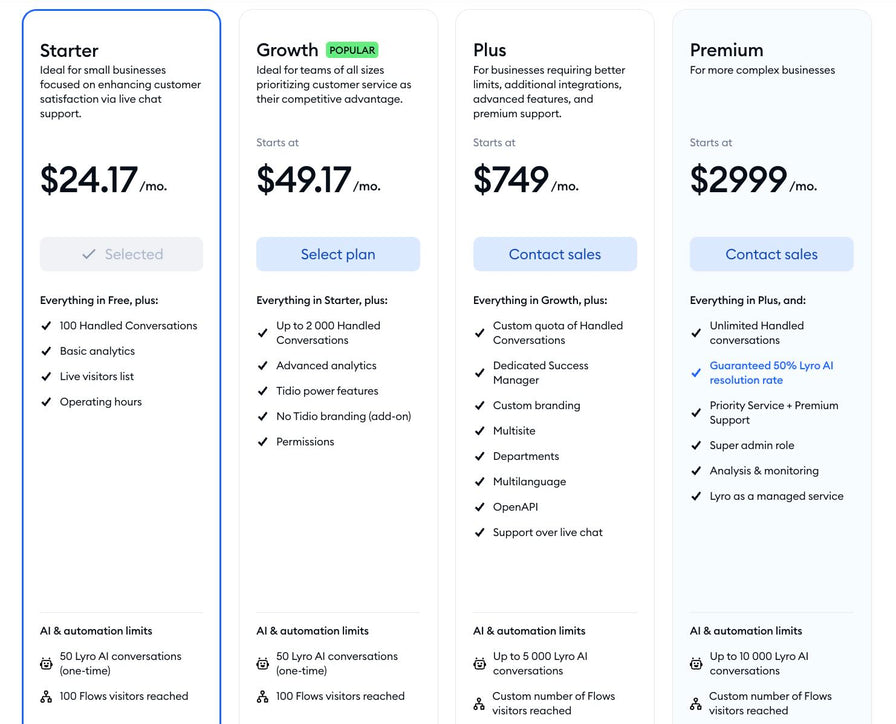Click the checkmark next to OpenAPI
This screenshot has height=724, width=896.
(479, 507)
